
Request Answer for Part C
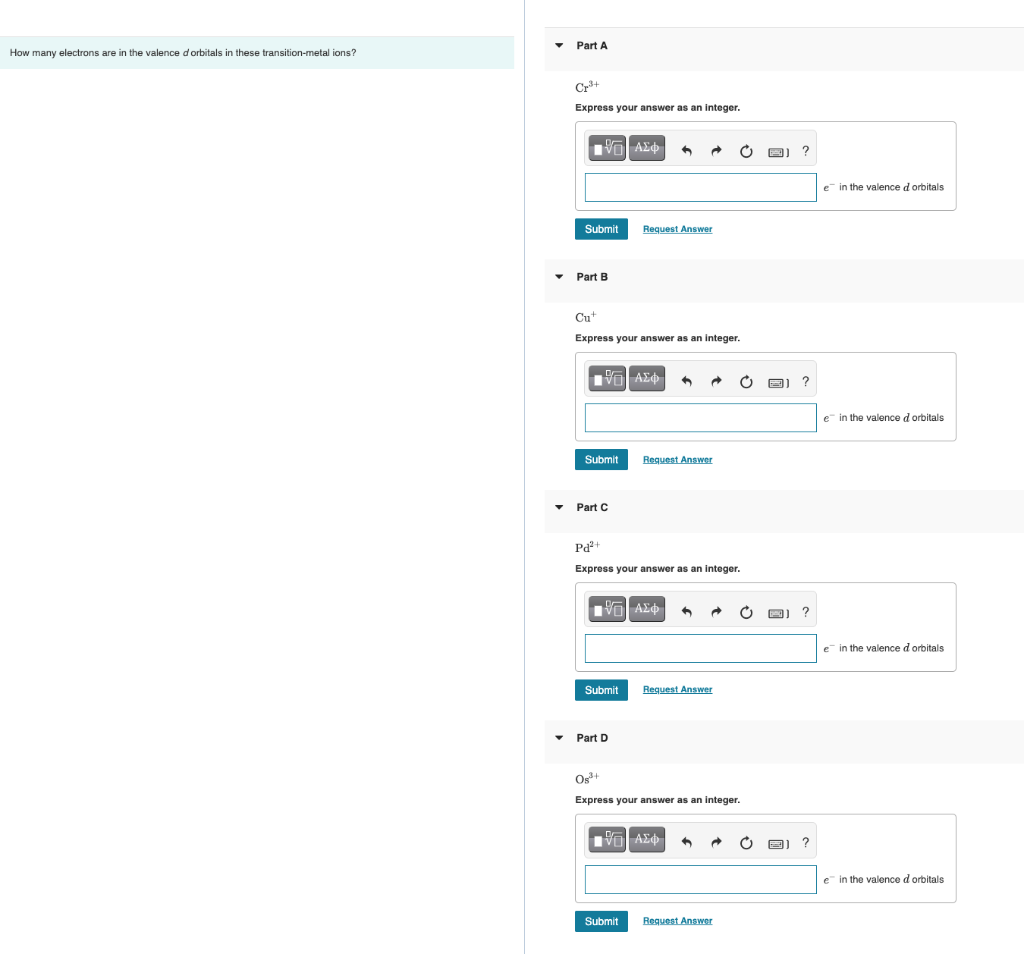tap(677, 690)
